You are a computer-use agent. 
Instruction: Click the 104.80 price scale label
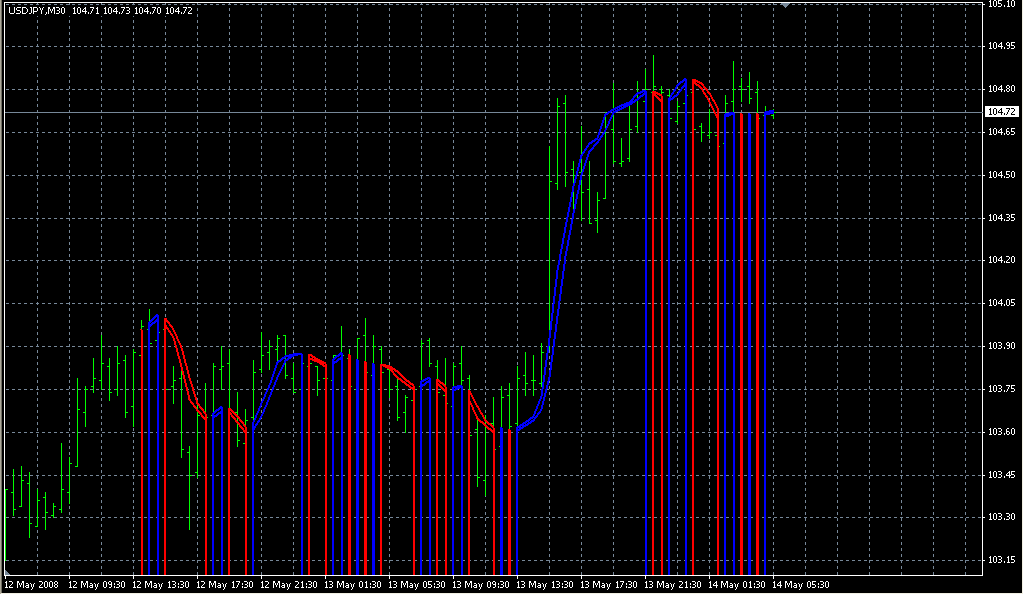[1001, 89]
